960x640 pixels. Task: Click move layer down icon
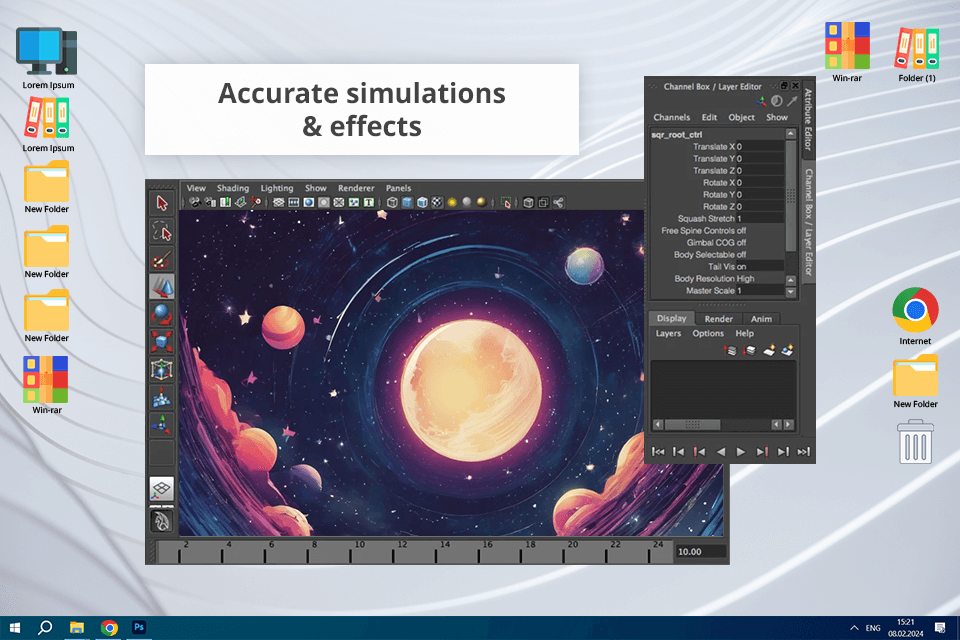tap(750, 350)
